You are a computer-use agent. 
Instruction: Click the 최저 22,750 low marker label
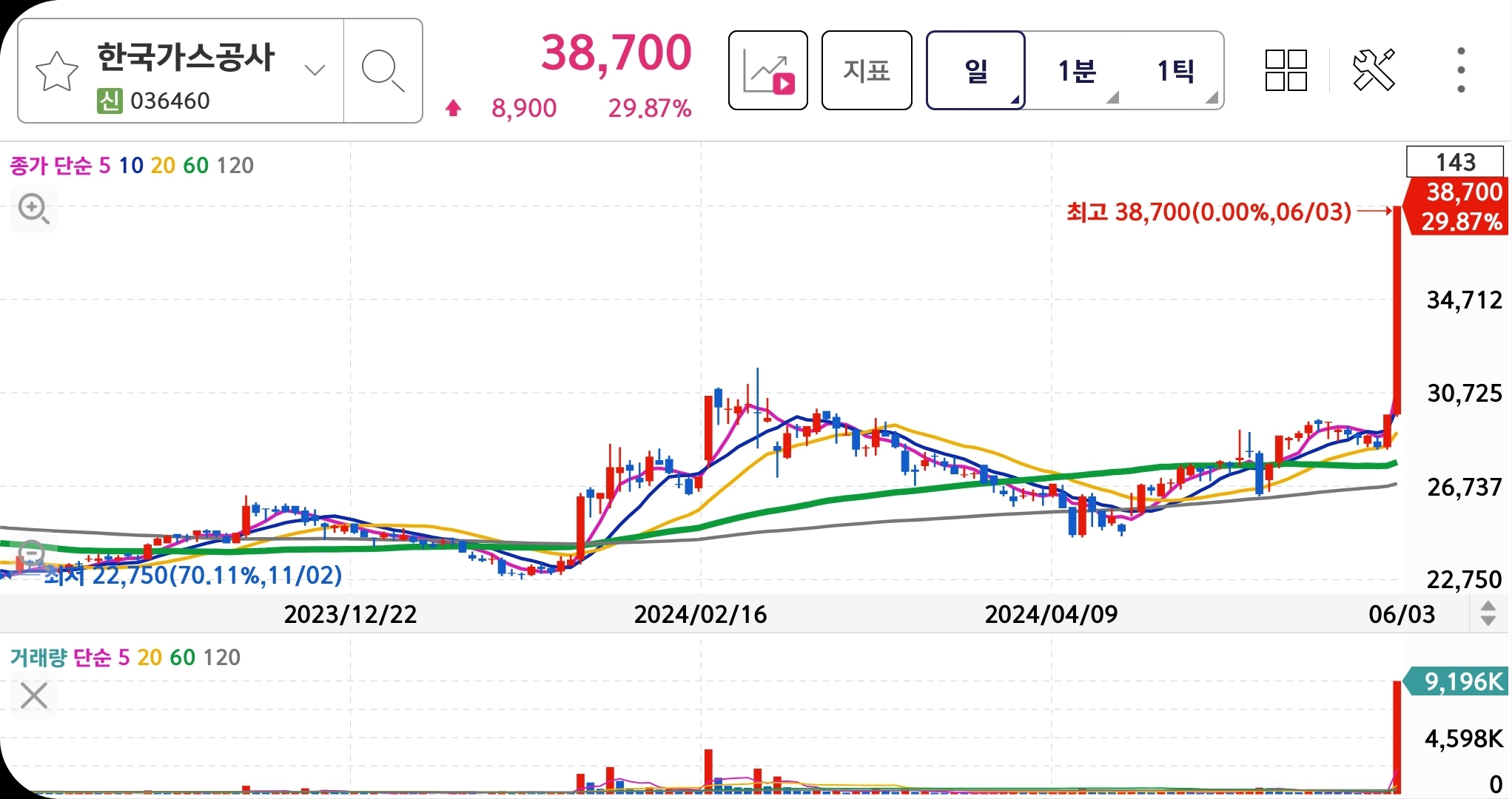point(192,575)
